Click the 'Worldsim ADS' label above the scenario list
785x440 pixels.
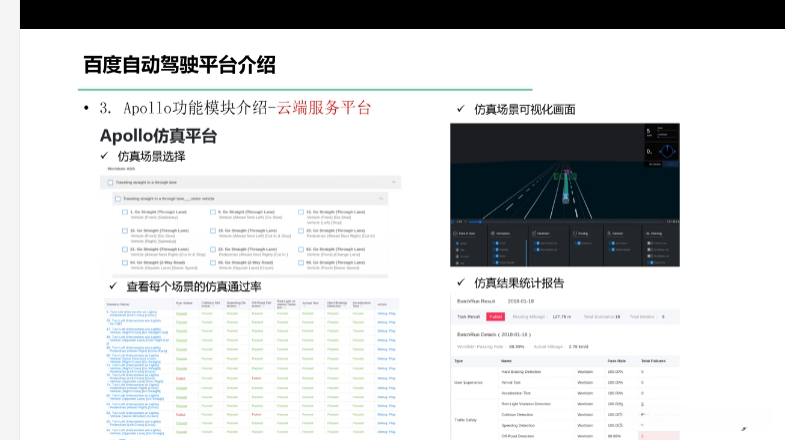coord(121,169)
